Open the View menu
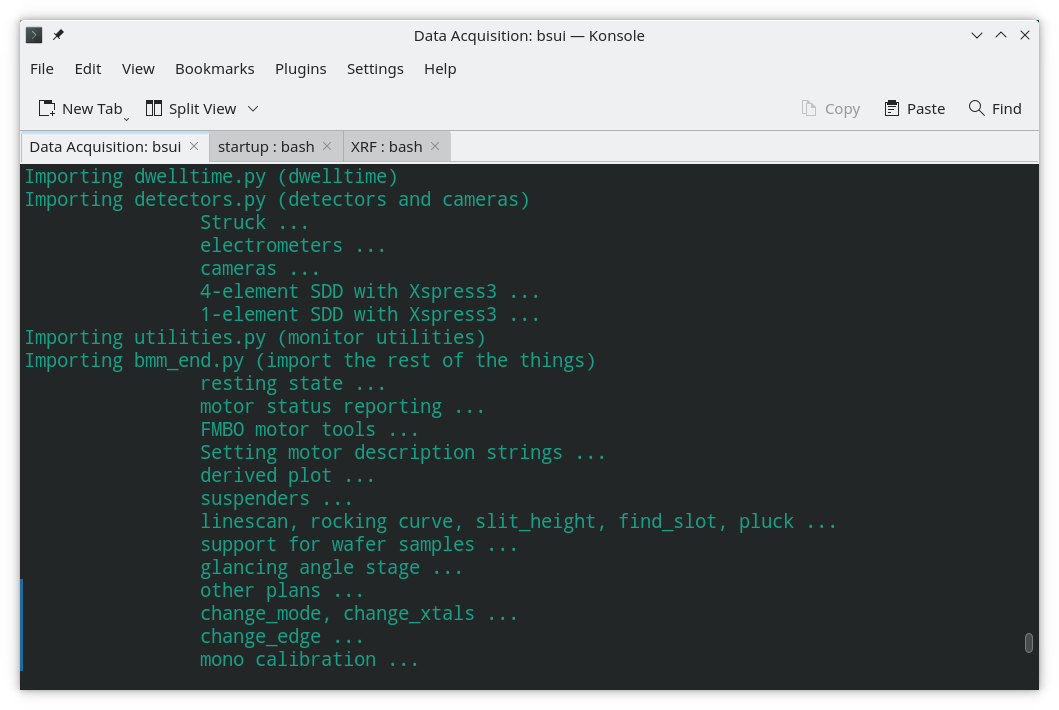This screenshot has width=1059, height=710. 138,69
